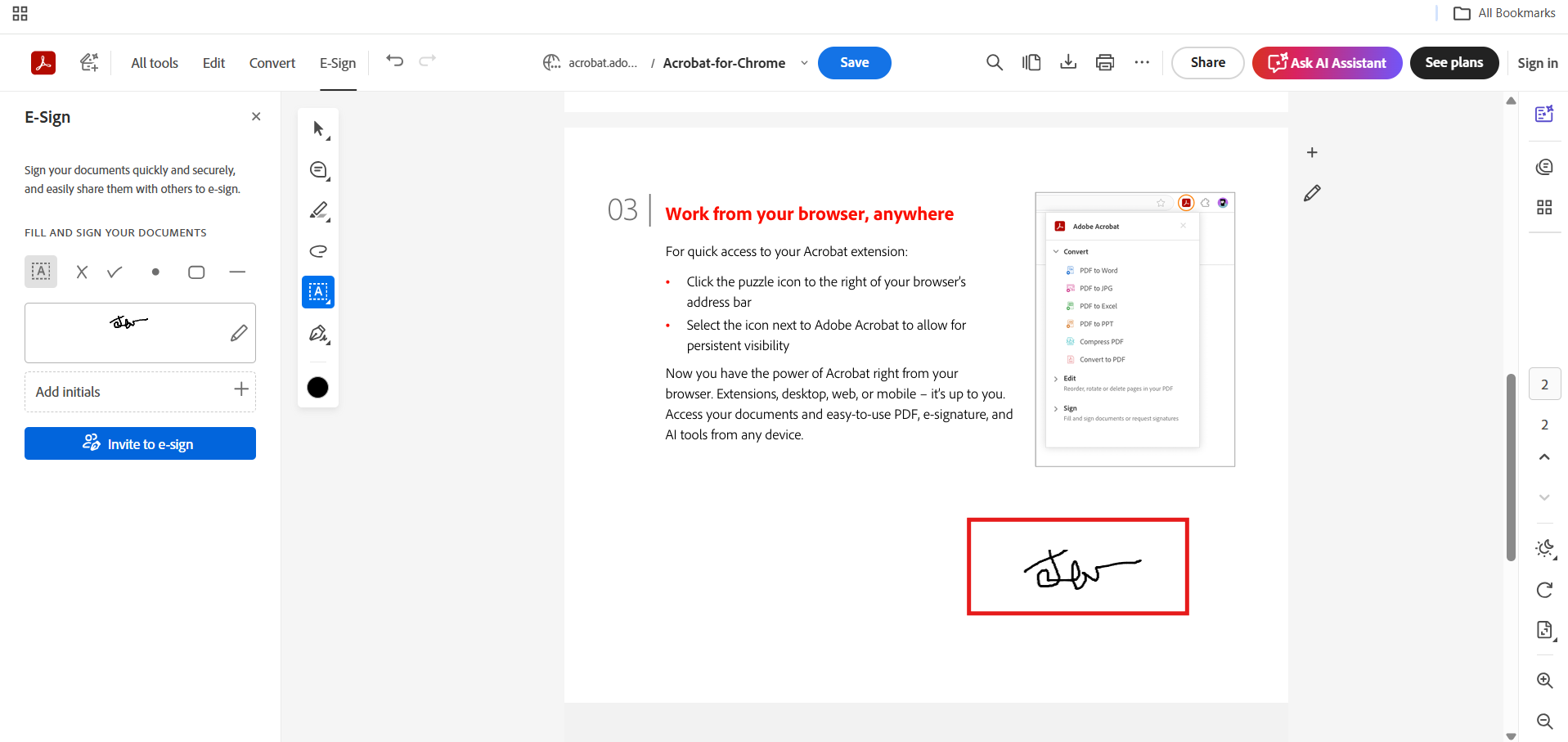
Task: Edit the saved signature with pencil icon
Action: coord(239,333)
